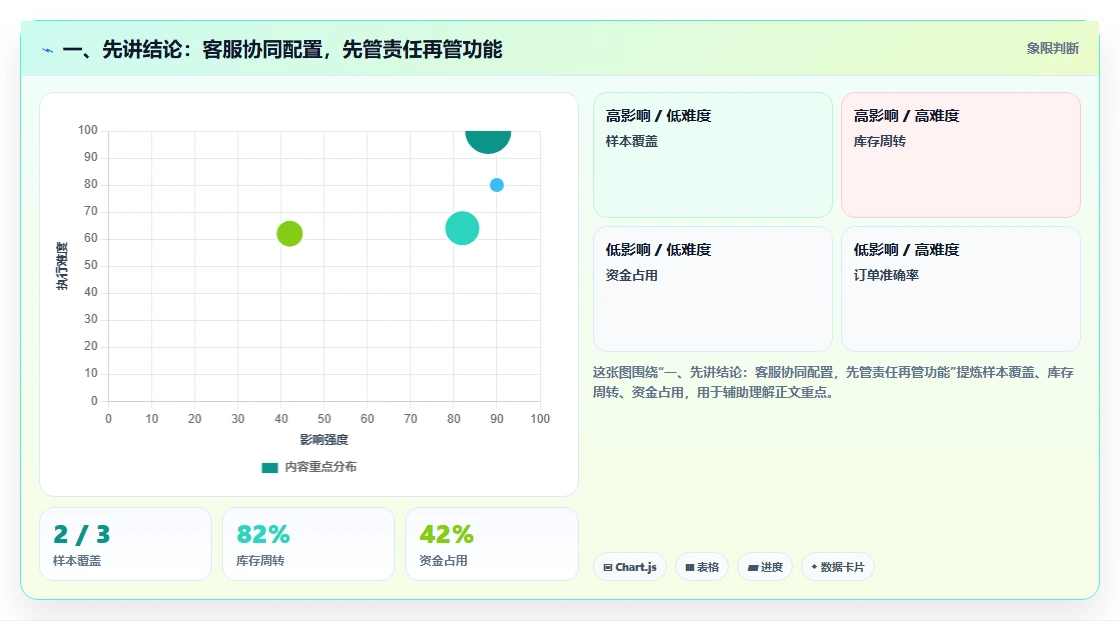
Task: Click the Chart.js tag chip
Action: [x=630, y=567]
